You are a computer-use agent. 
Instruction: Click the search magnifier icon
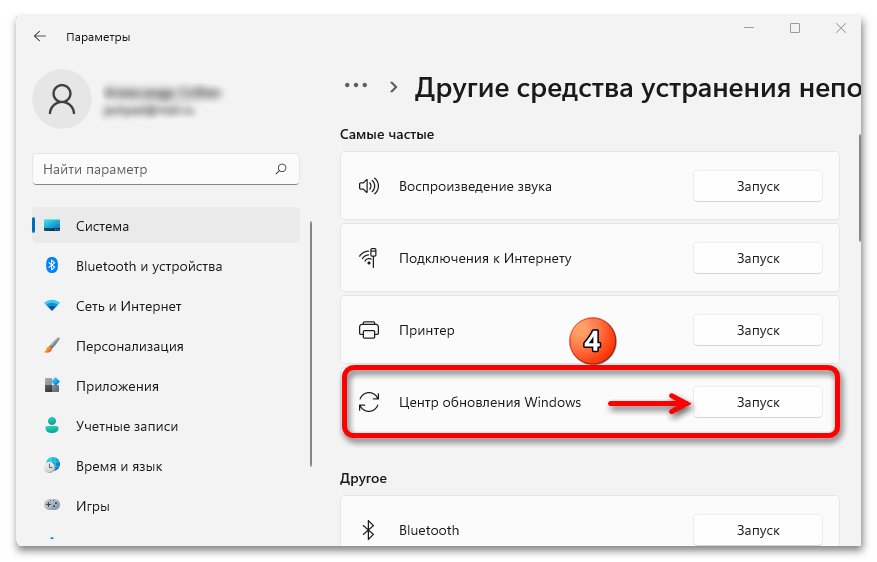point(282,170)
